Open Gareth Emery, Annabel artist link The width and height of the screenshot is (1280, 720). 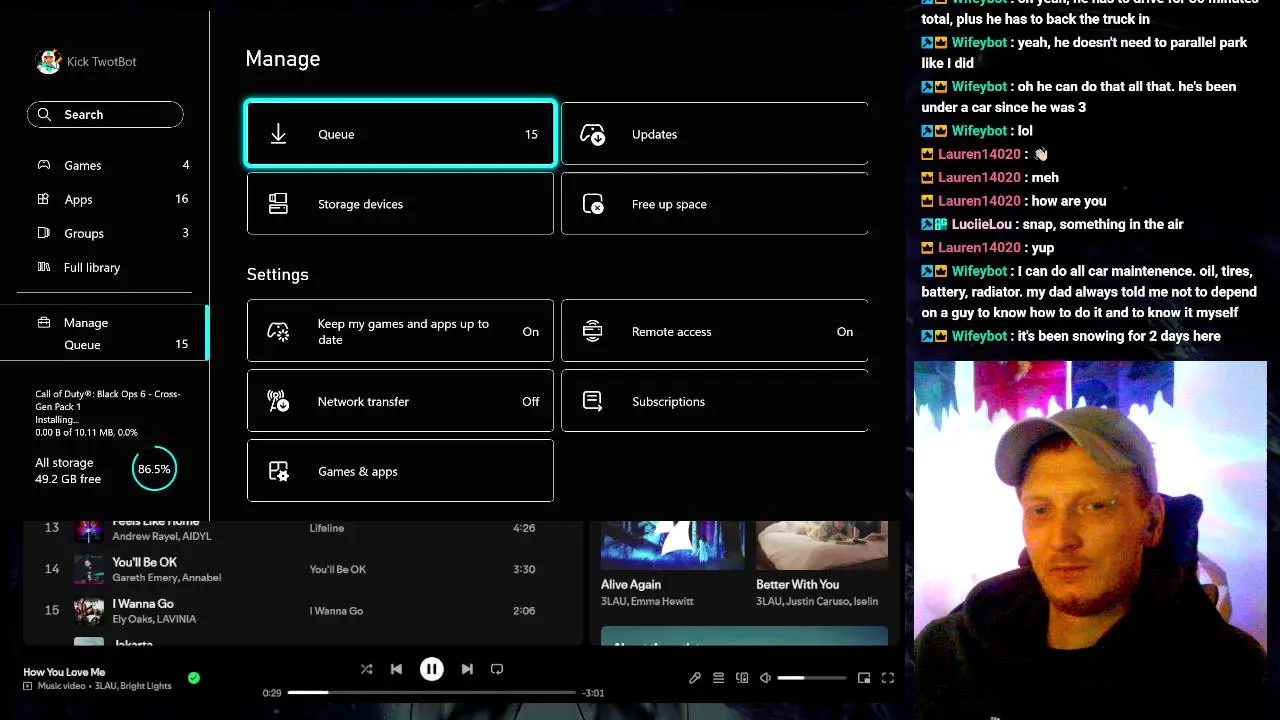pyautogui.click(x=166, y=578)
